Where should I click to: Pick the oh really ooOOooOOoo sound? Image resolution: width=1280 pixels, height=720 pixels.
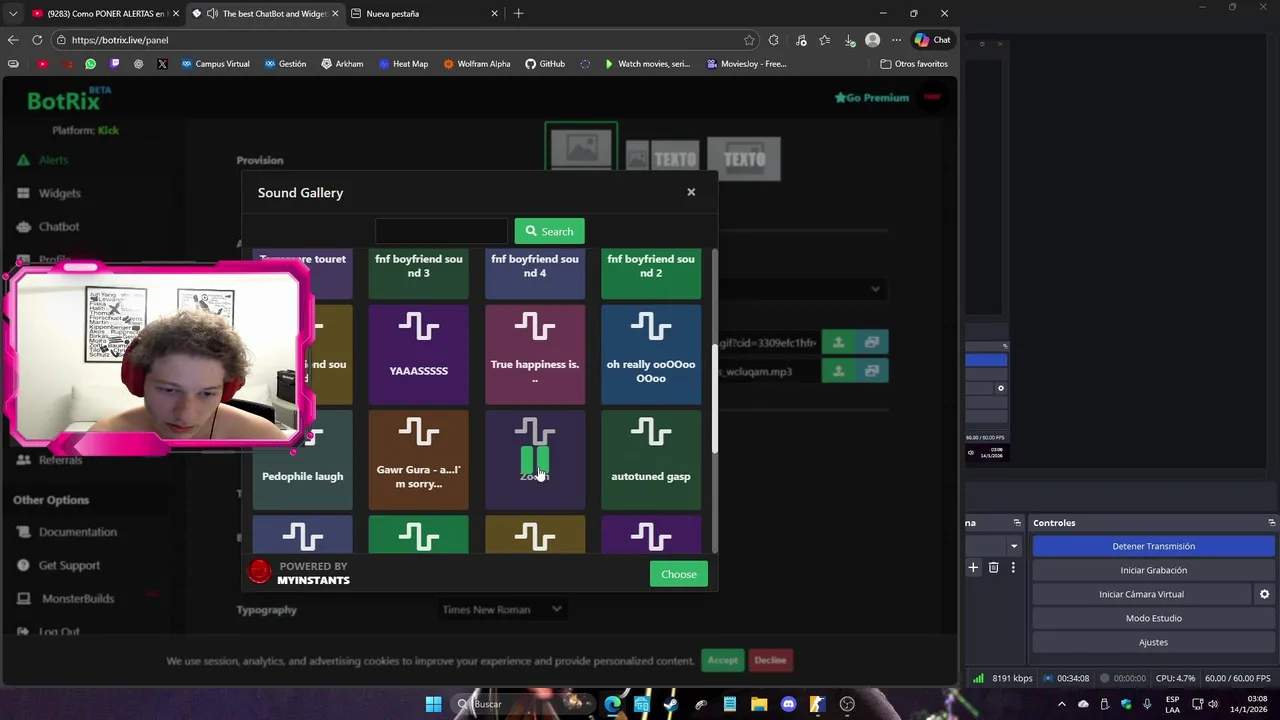click(651, 354)
